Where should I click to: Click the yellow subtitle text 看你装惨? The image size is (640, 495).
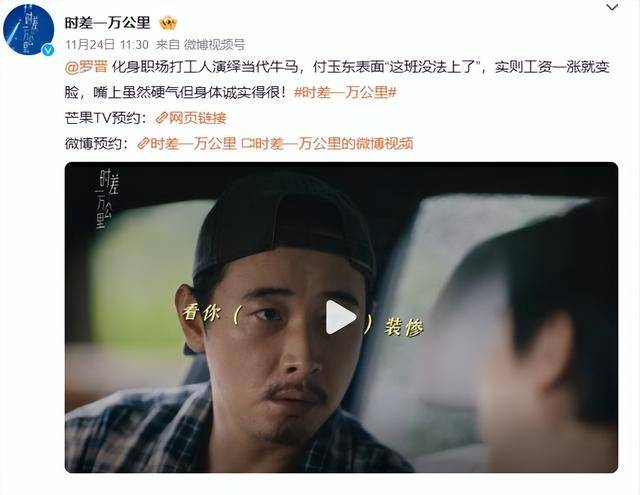click(302, 319)
